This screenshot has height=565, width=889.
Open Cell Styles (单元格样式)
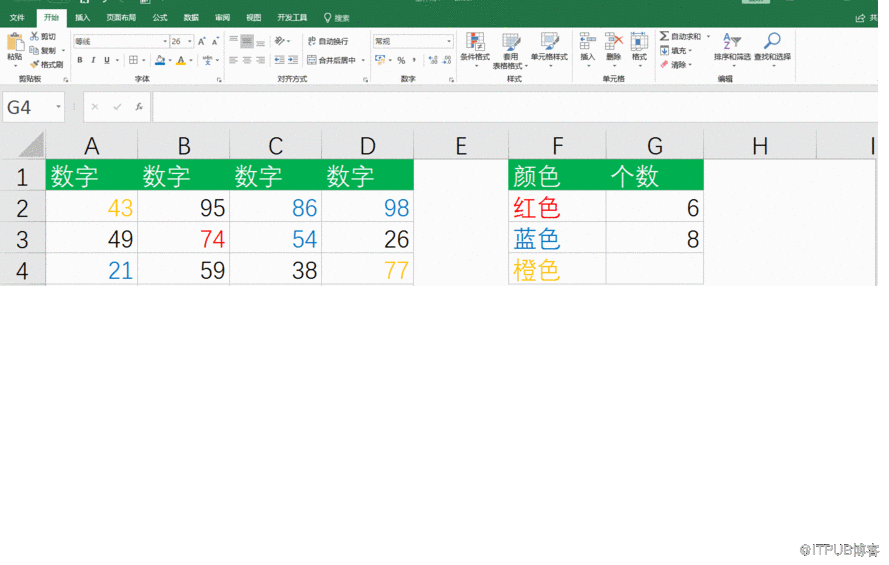point(549,48)
